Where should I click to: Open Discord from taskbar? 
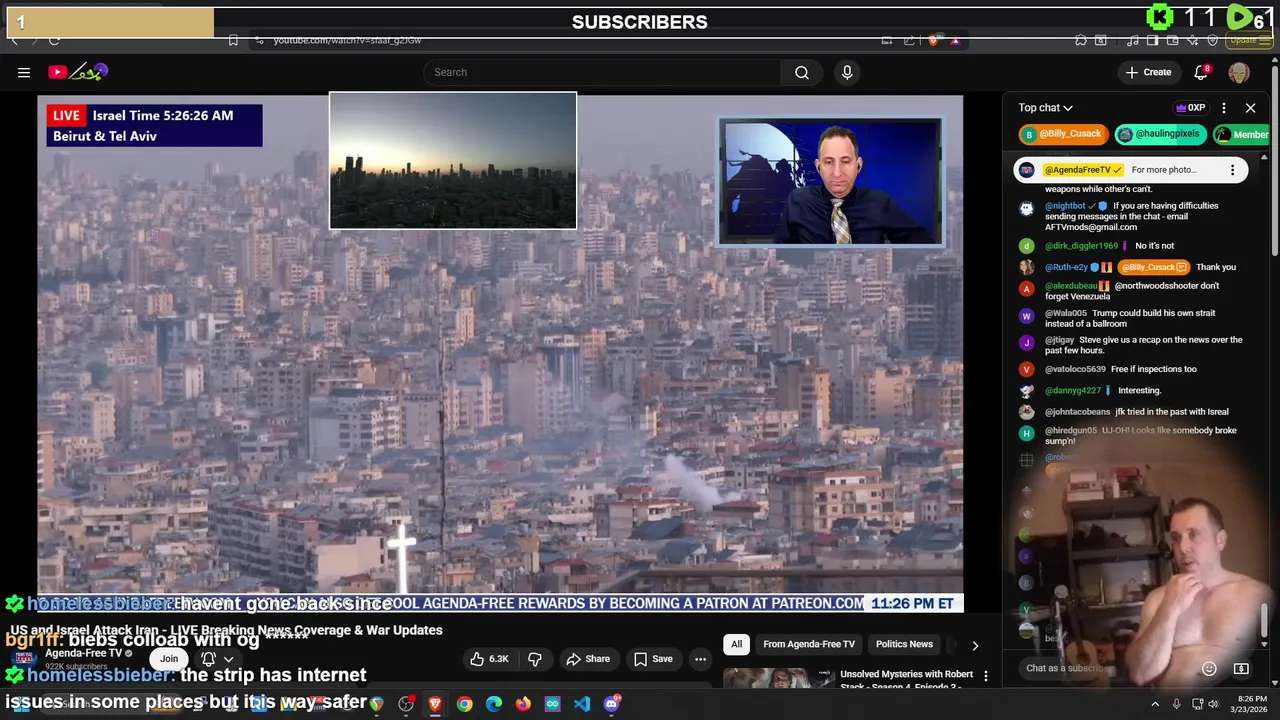pyautogui.click(x=612, y=704)
